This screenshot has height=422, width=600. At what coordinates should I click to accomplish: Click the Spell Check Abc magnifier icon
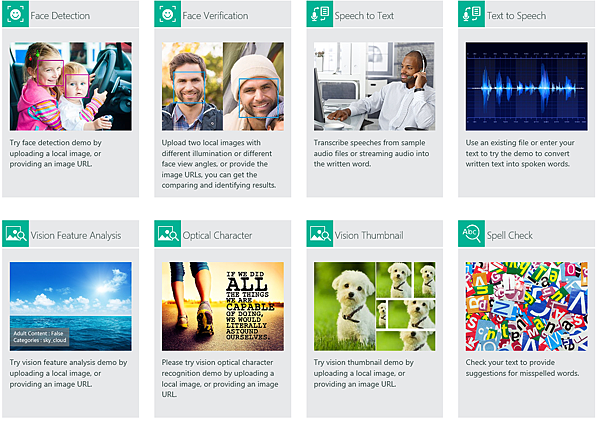471,233
